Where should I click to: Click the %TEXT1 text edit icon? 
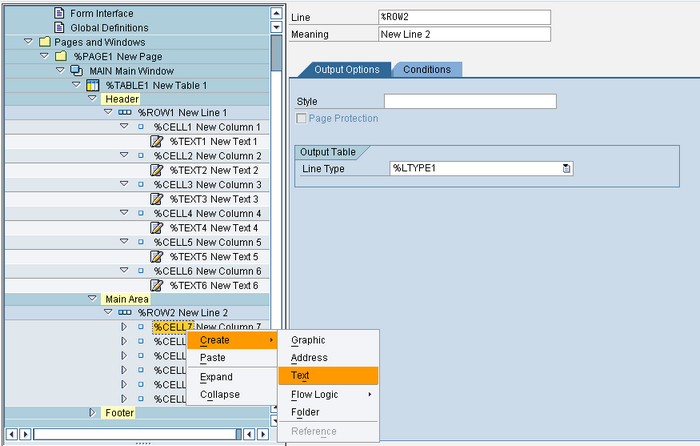156,142
